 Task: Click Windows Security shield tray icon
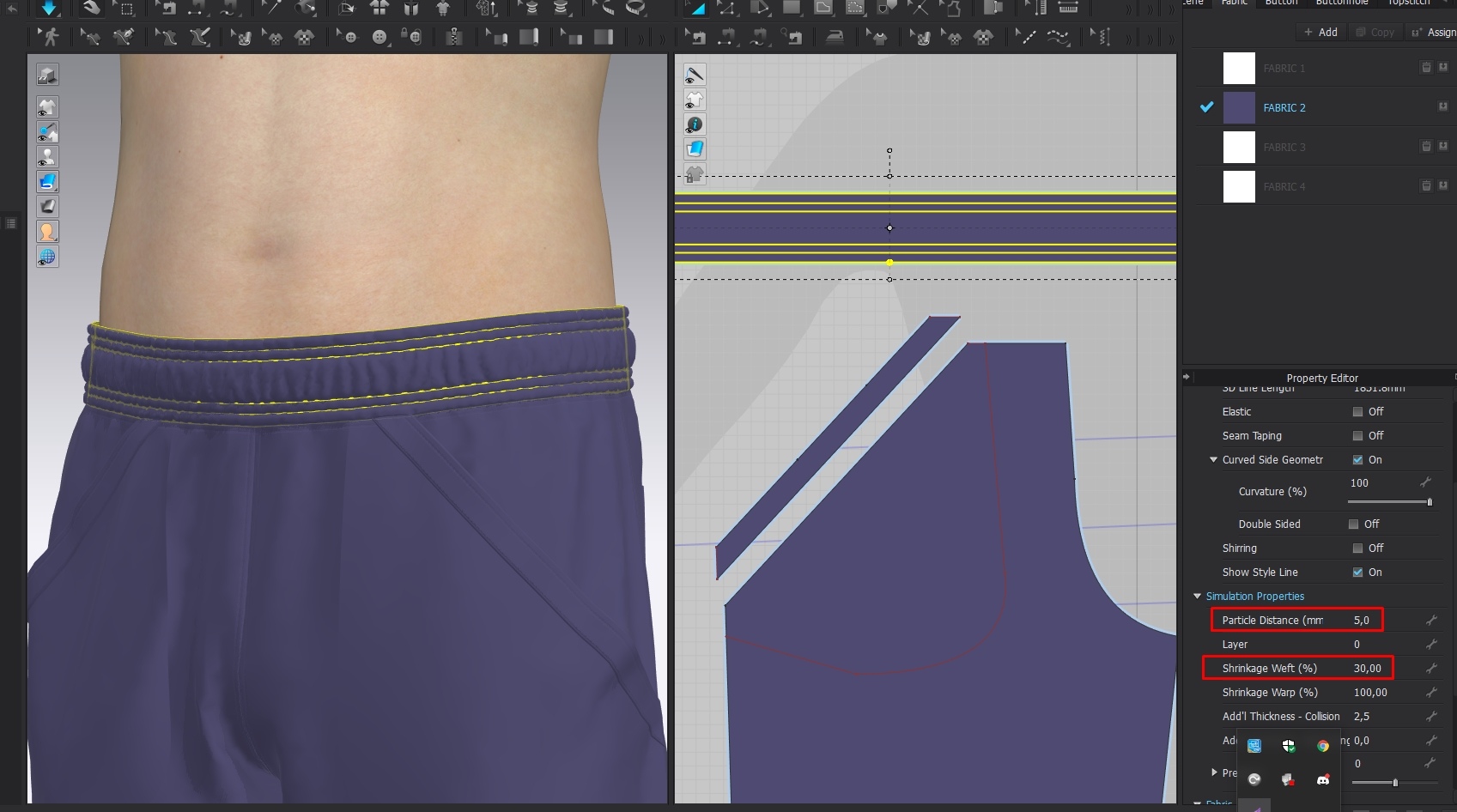1289,746
